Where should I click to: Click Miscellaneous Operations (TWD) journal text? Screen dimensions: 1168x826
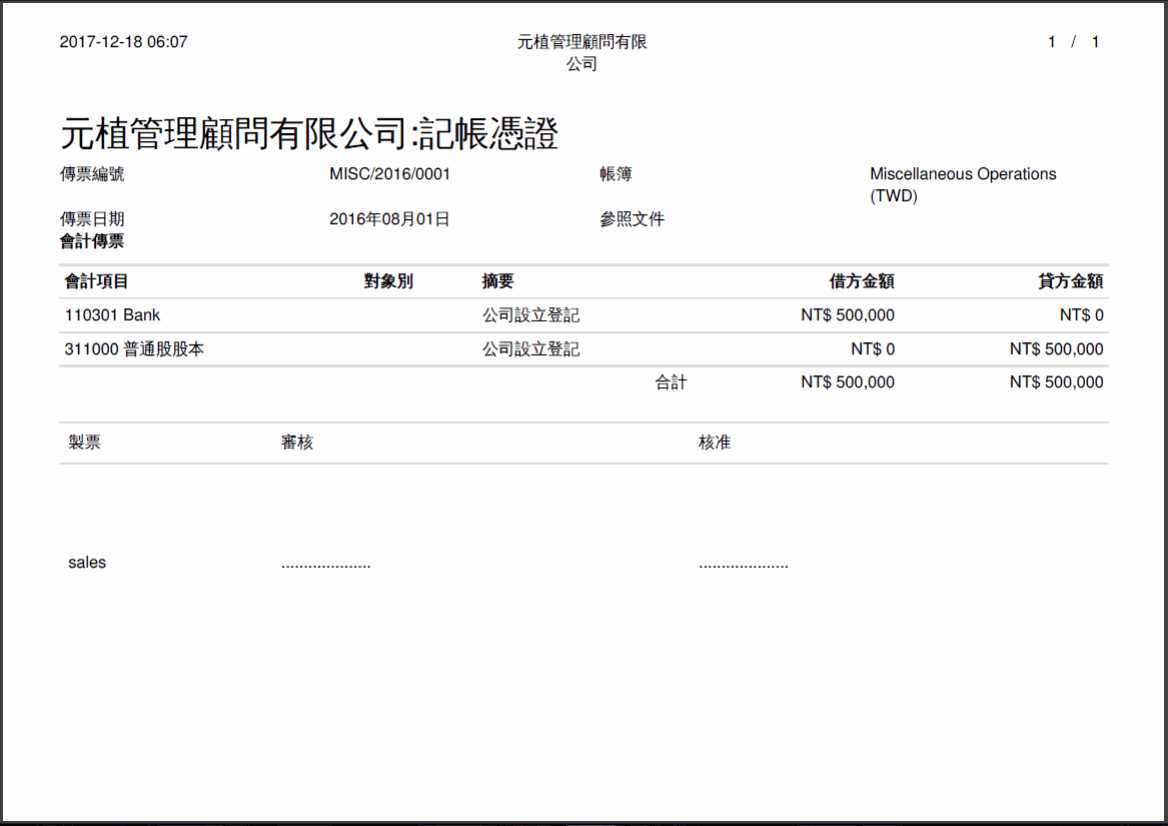[x=962, y=185]
